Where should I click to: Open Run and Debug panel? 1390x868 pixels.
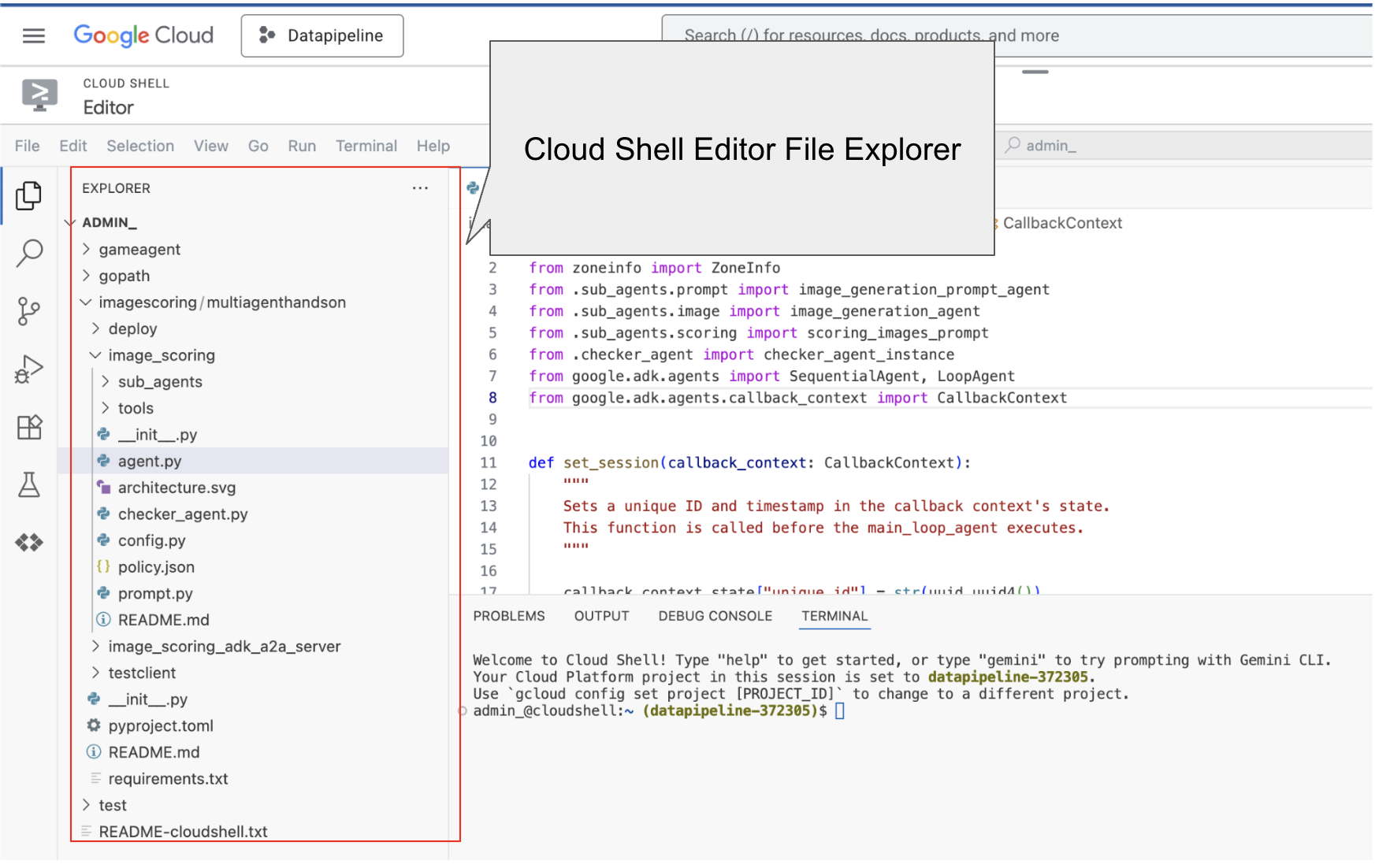[29, 368]
